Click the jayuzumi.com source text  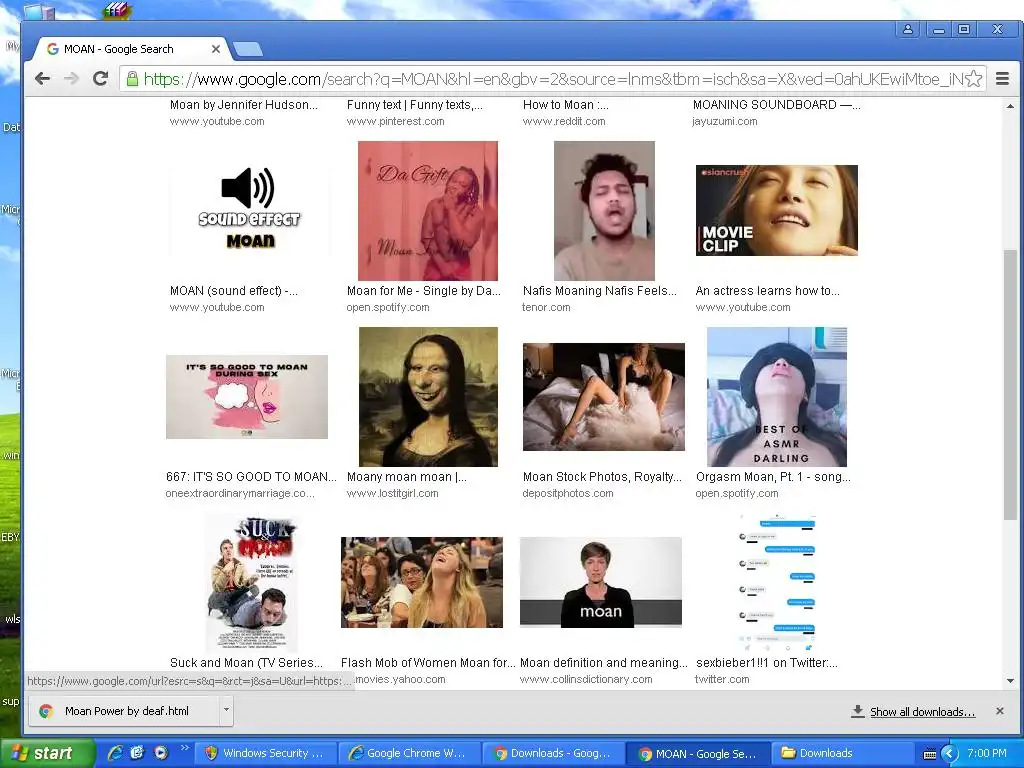coord(725,121)
